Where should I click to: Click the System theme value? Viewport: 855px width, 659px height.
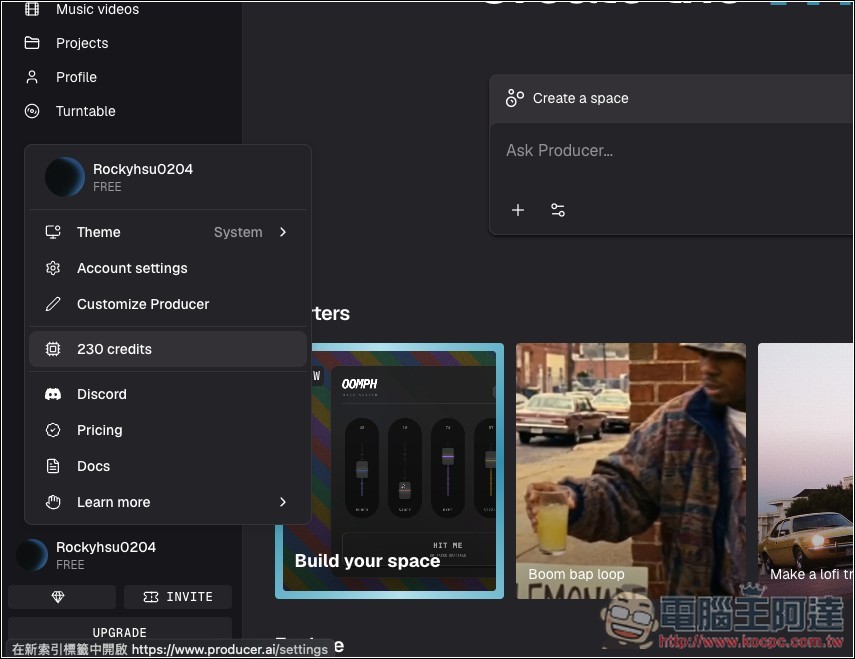(238, 232)
